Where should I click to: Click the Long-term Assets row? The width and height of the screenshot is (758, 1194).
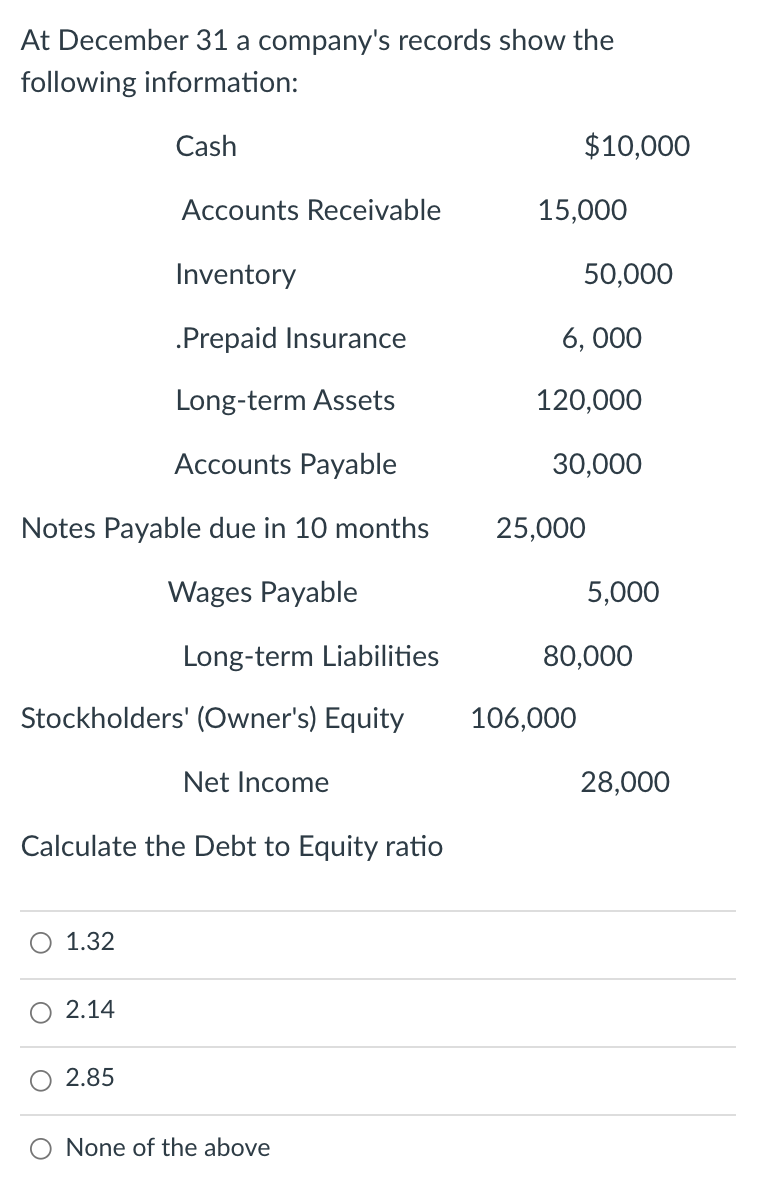pos(285,401)
